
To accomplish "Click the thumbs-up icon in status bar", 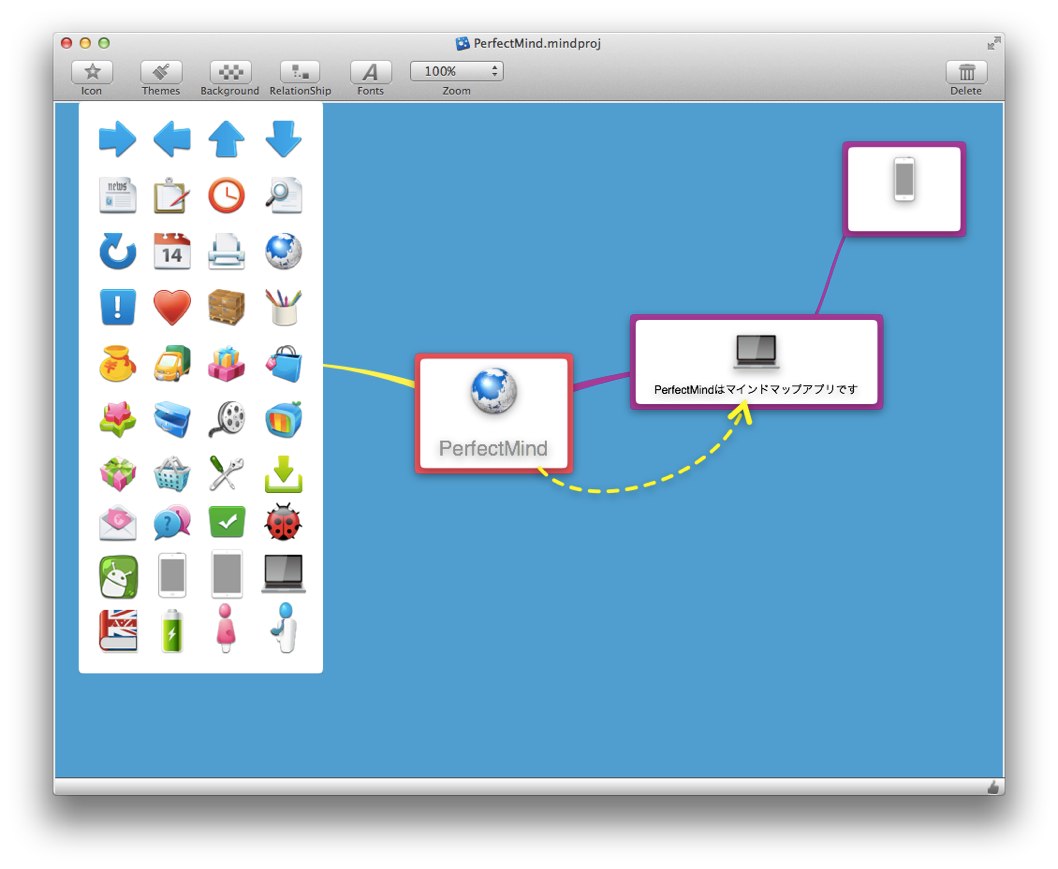I will click(993, 787).
